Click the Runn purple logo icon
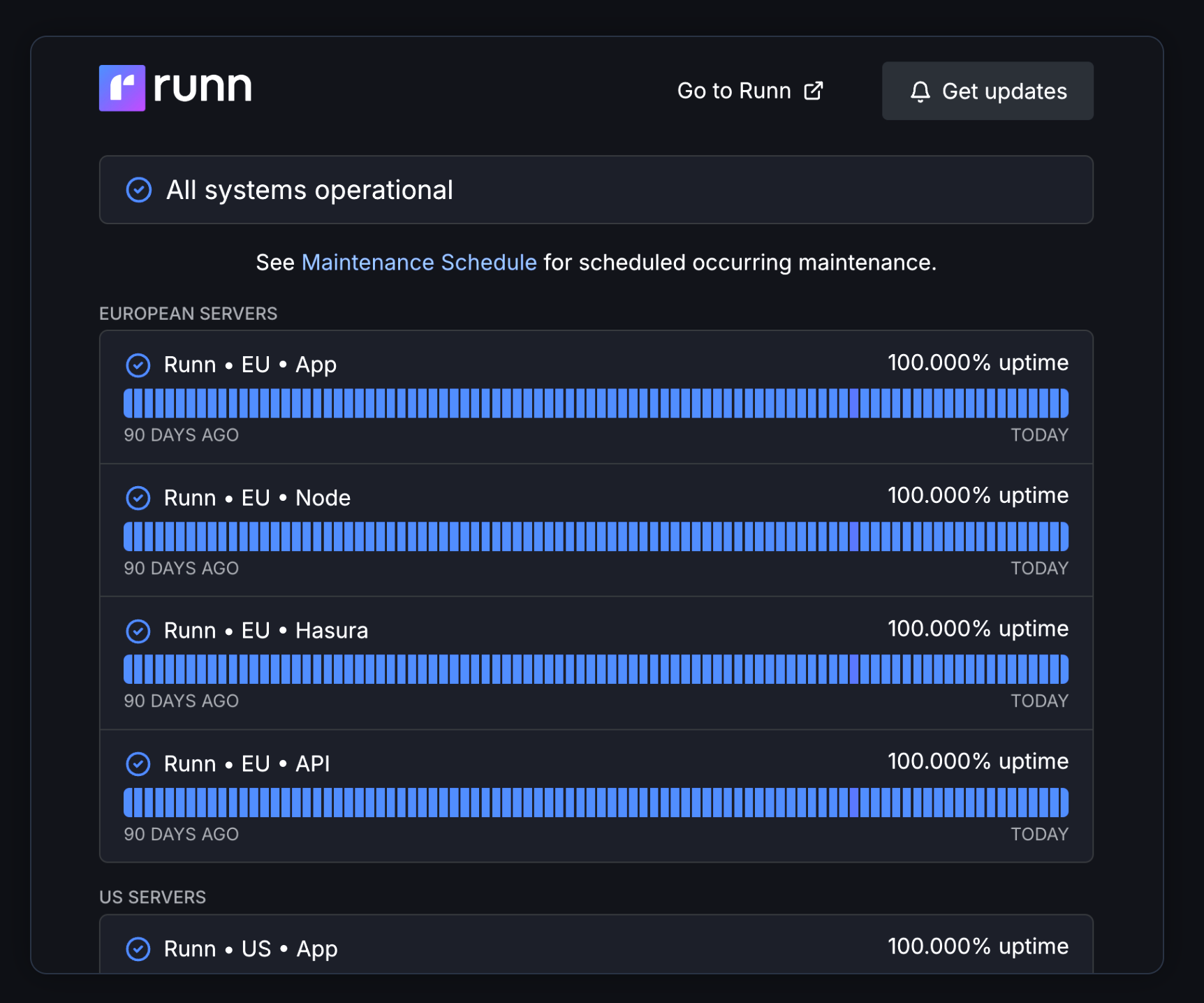 tap(122, 88)
